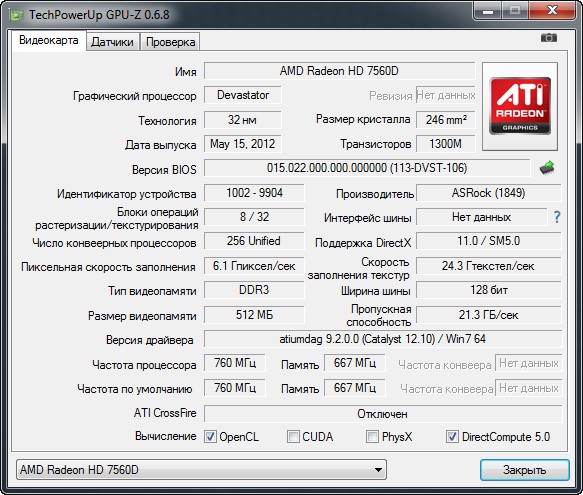
Task: Click the 512 МБ memory size value
Action: (x=254, y=315)
